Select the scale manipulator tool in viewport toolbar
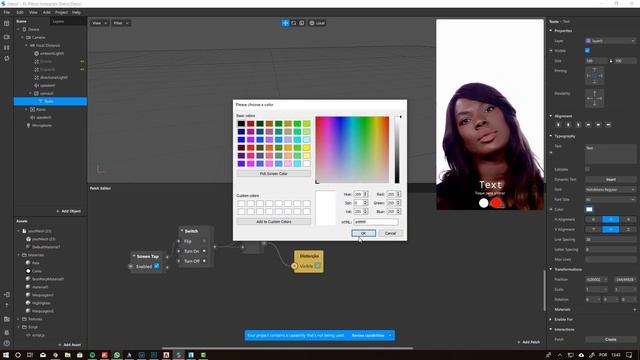Screen dimensions: 640x360 click(302, 23)
